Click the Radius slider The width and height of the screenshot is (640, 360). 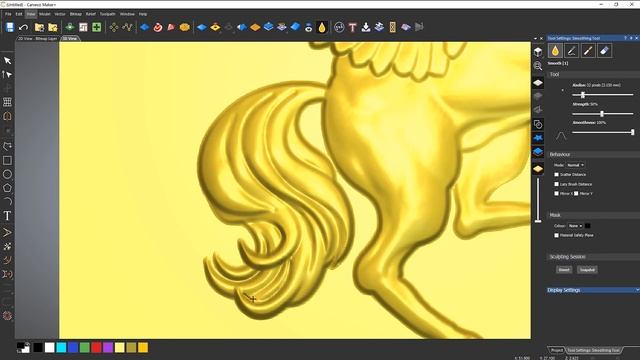pos(602,95)
